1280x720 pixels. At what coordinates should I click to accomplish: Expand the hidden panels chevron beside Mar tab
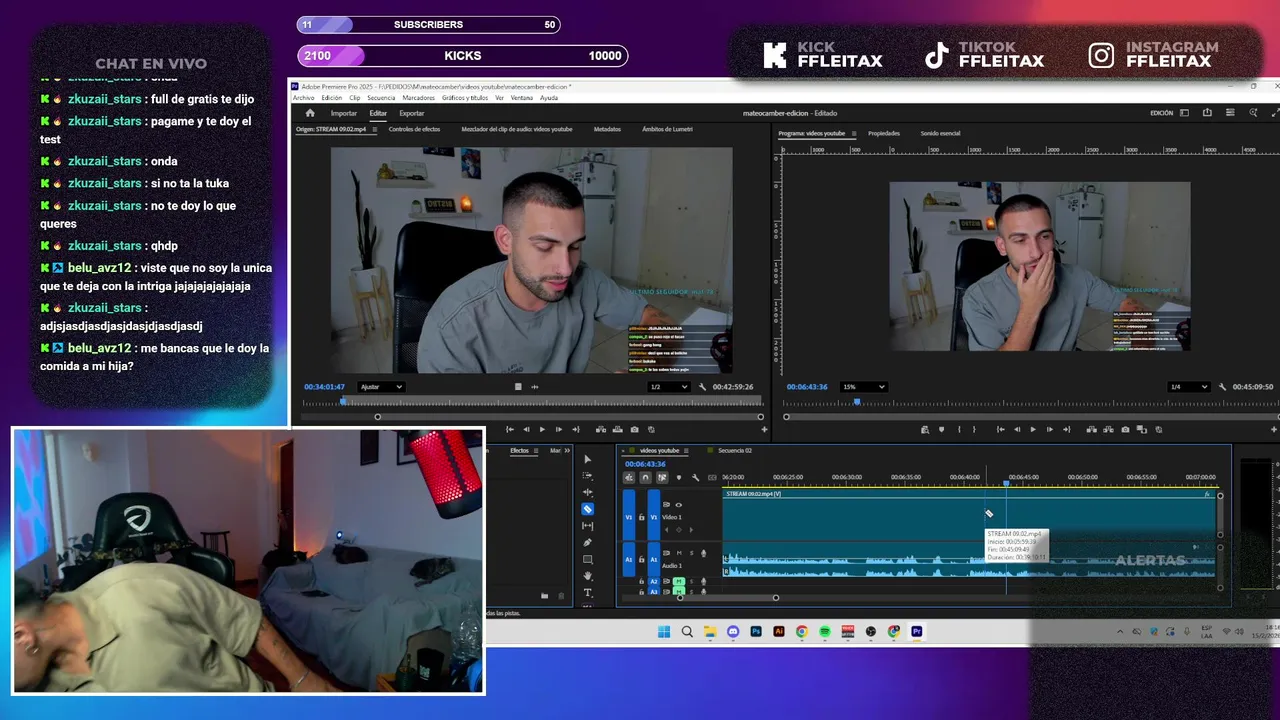pos(569,451)
